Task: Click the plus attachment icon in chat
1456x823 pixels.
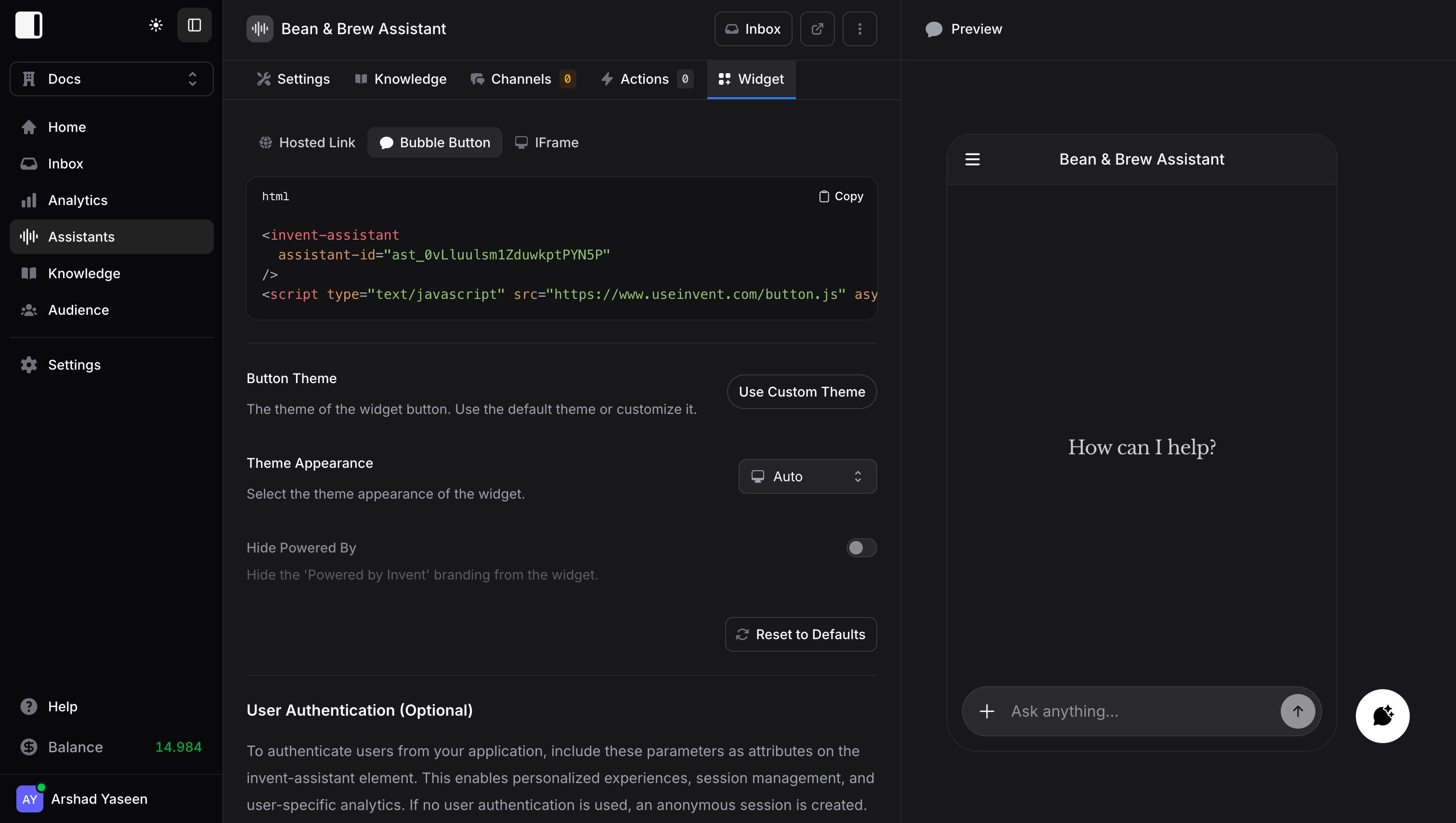Action: coord(987,711)
